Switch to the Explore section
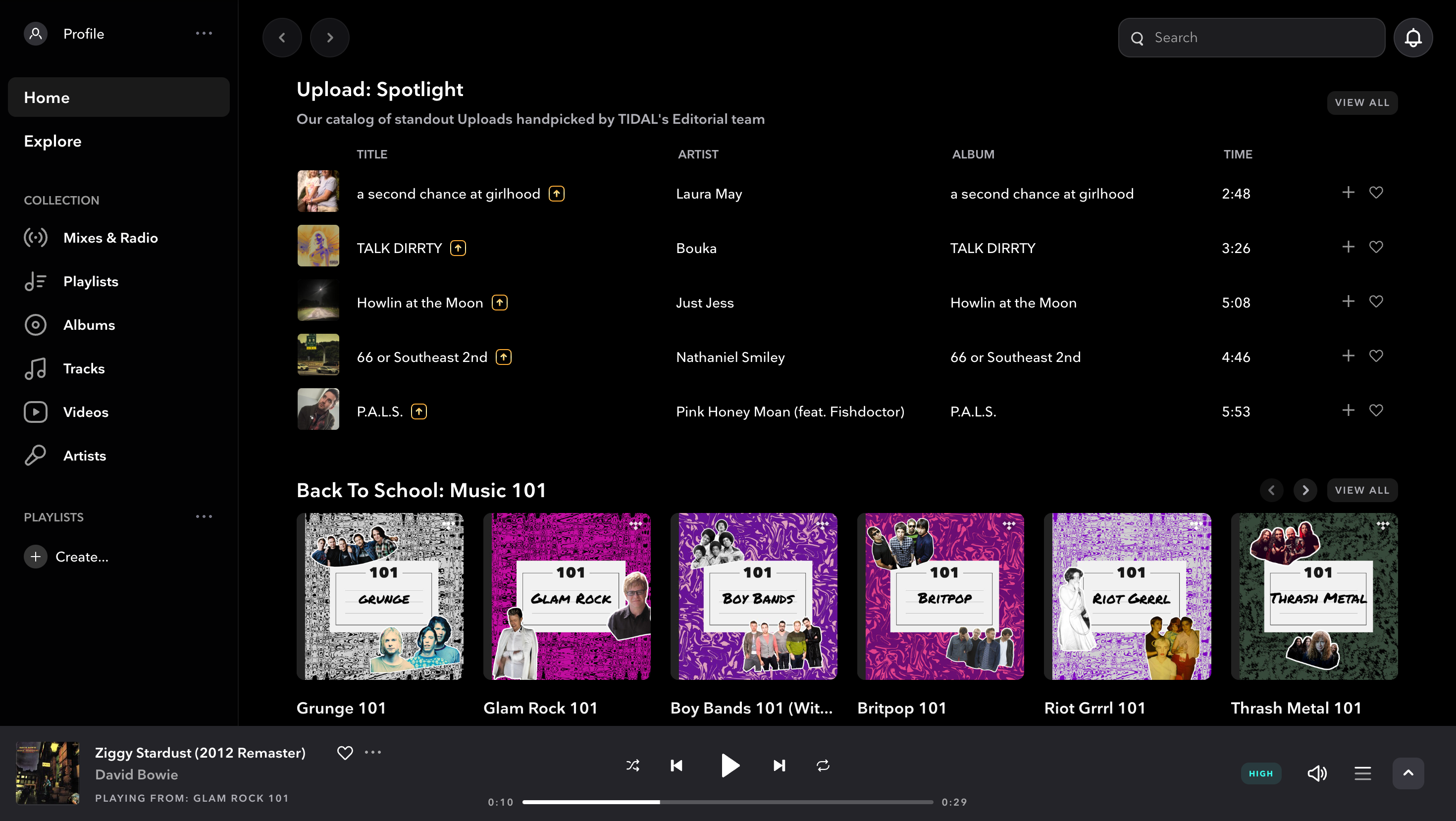Screen dimensions: 1456x821 click(52, 141)
